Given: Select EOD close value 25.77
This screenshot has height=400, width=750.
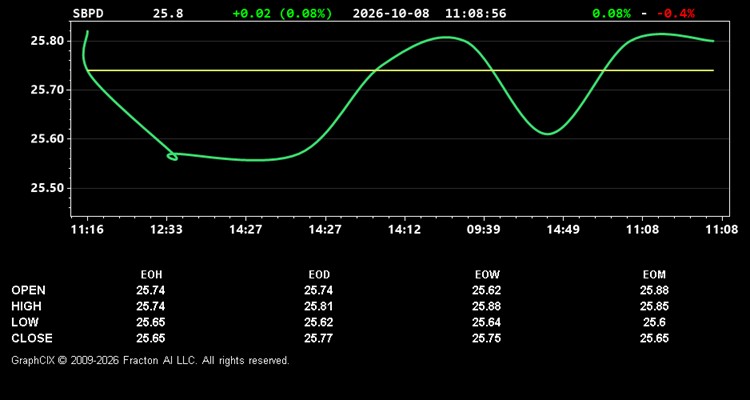Looking at the screenshot, I should pyautogui.click(x=319, y=338).
